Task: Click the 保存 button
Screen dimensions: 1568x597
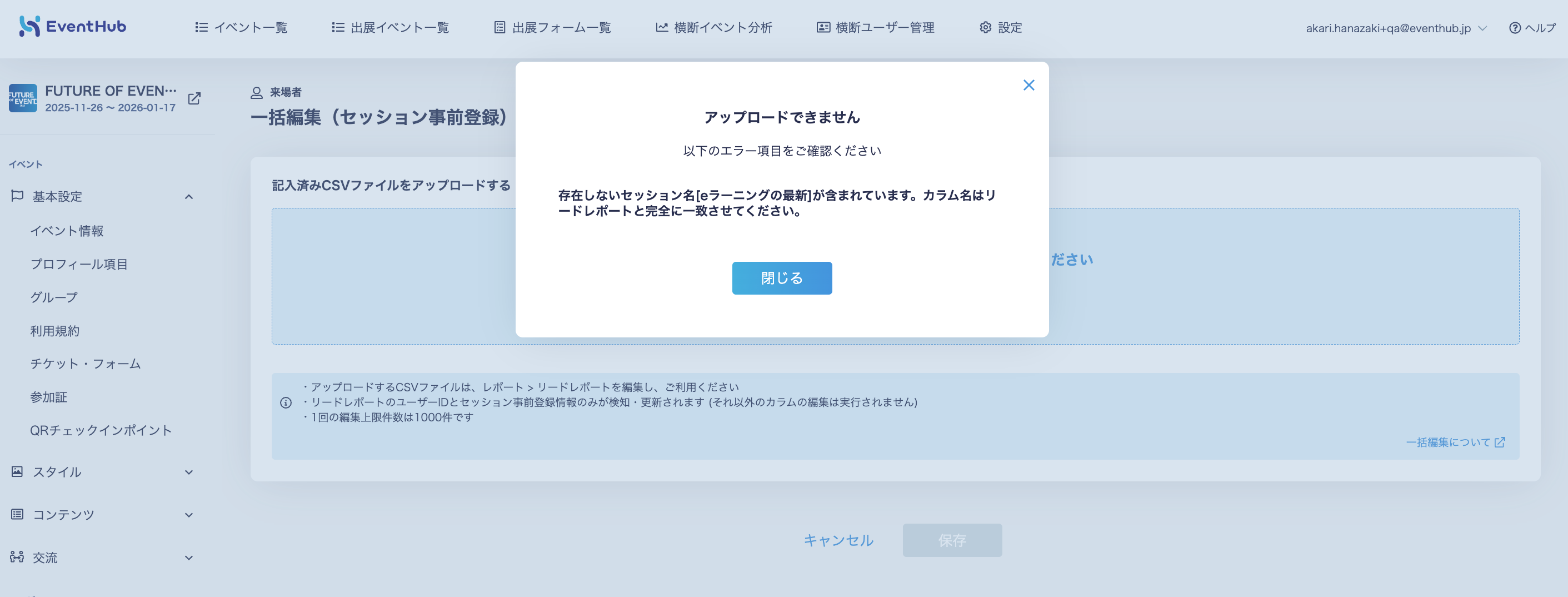Action: tap(952, 540)
